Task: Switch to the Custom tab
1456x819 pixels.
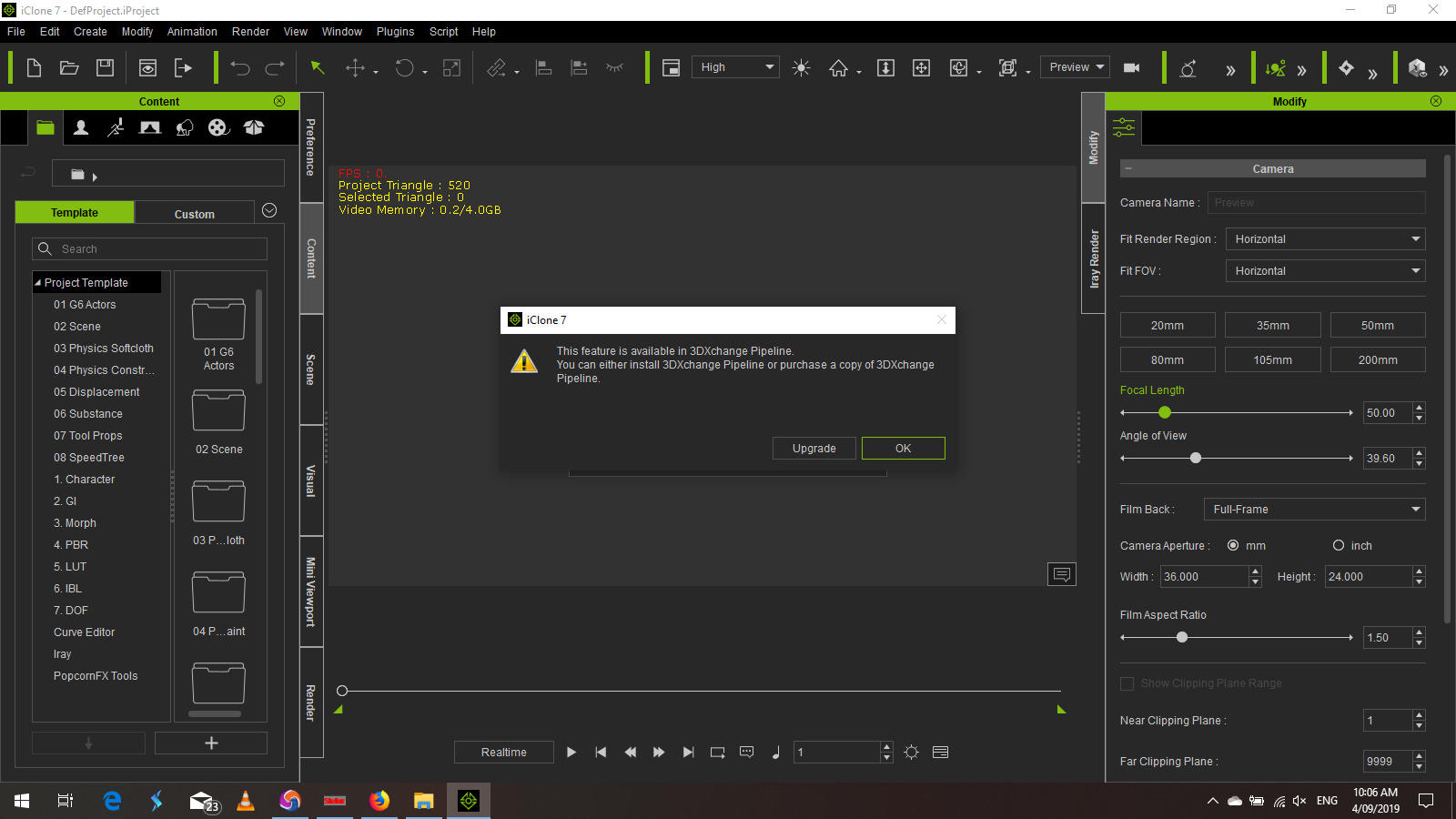Action: [195, 214]
